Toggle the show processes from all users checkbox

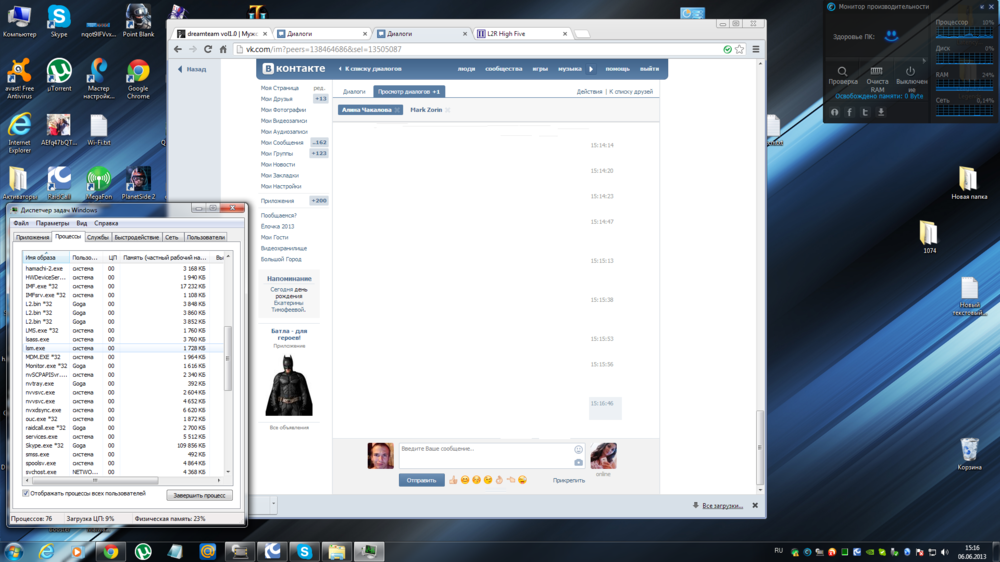[26, 494]
